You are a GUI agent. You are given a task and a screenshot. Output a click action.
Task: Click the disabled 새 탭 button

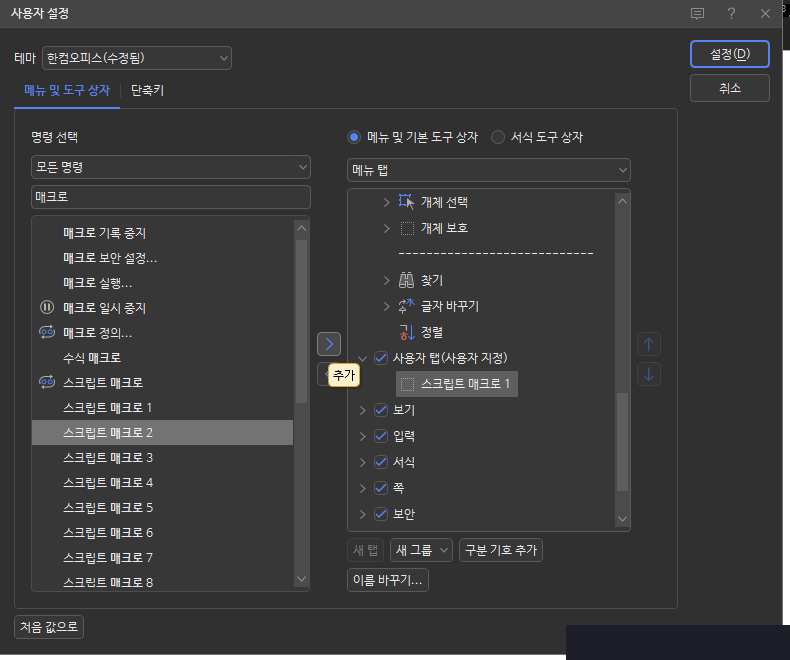(365, 550)
